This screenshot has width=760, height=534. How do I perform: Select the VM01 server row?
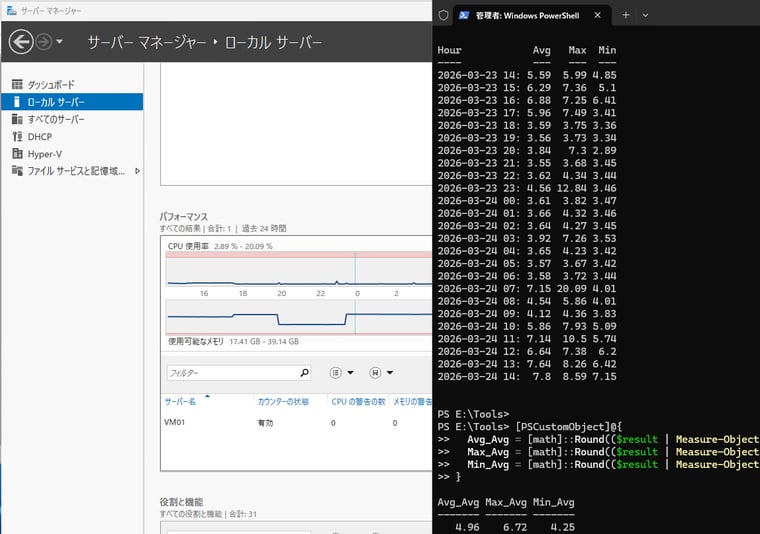(x=296, y=423)
